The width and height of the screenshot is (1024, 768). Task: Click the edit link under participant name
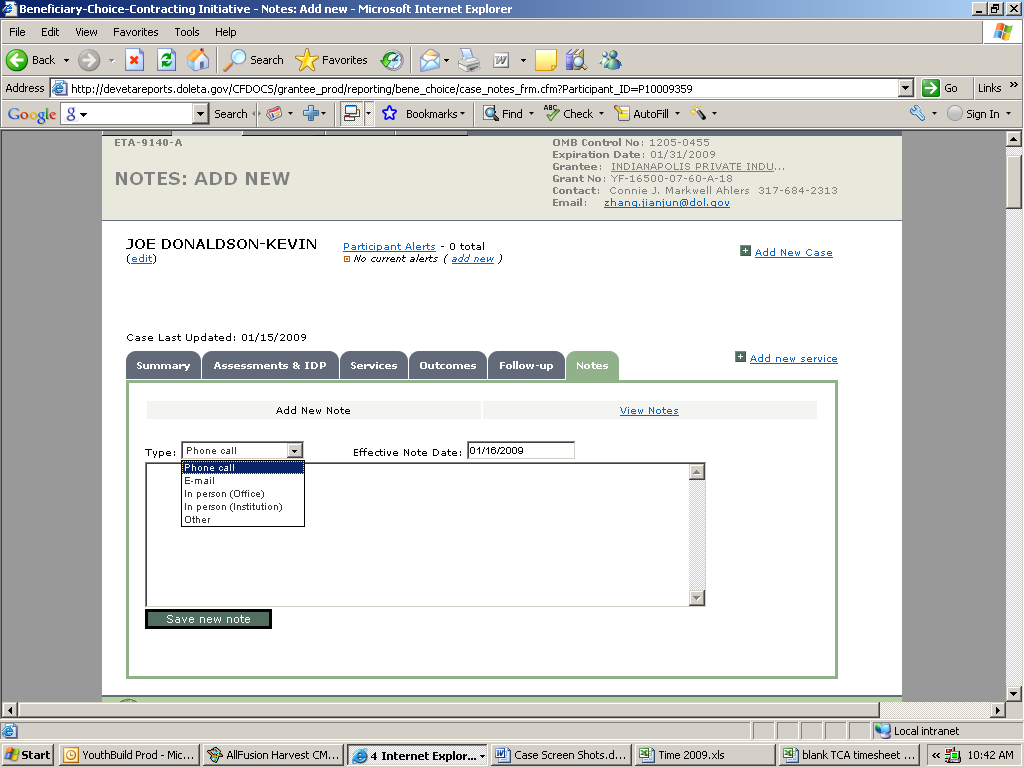tap(141, 259)
